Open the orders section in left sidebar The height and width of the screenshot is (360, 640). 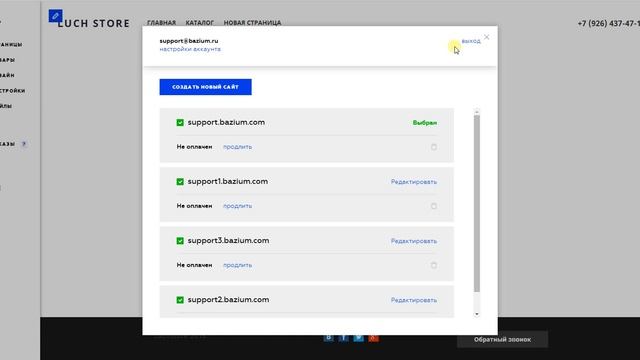(7, 144)
